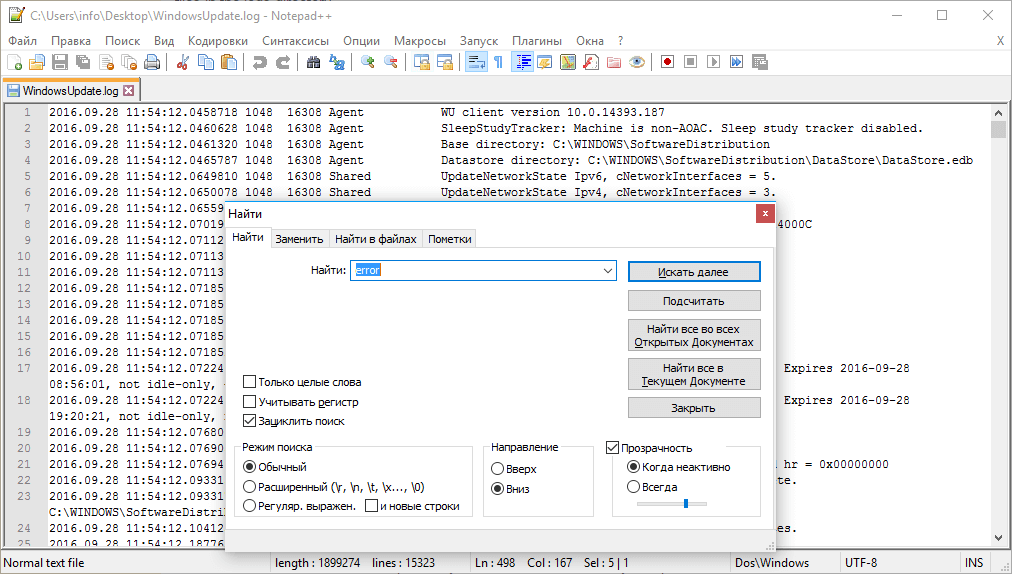1012x574 pixels.
Task: Switch to the 'Заменить' tab
Action: [299, 239]
